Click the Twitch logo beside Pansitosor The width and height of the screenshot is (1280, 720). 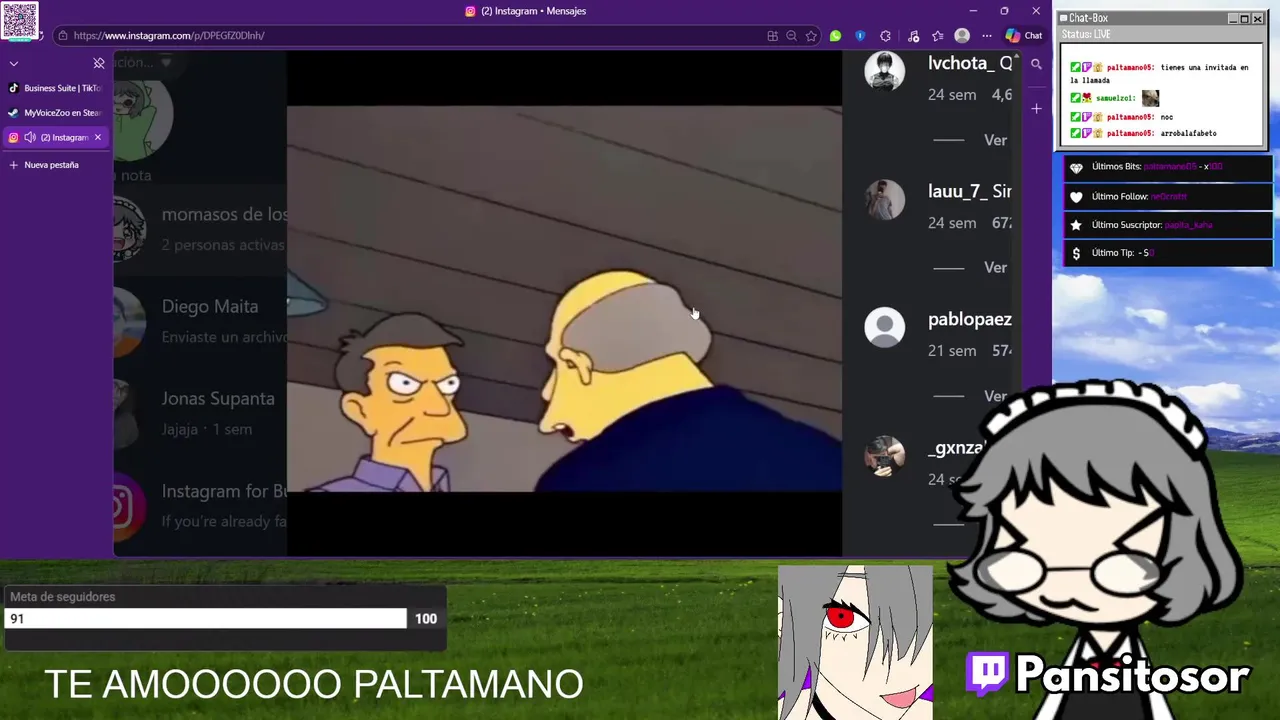click(x=988, y=674)
